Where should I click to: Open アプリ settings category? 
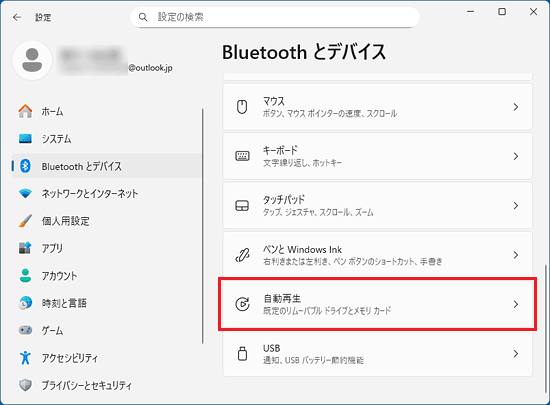point(106,248)
